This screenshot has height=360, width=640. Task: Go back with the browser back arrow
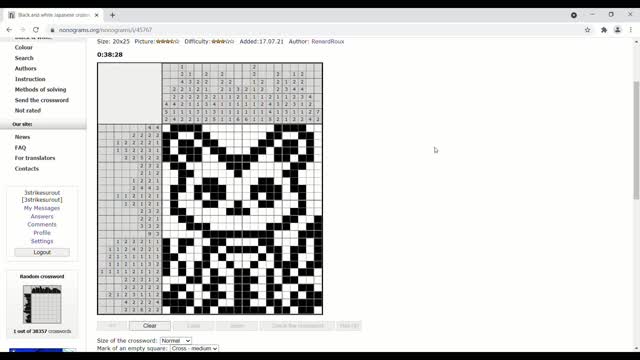[9, 30]
